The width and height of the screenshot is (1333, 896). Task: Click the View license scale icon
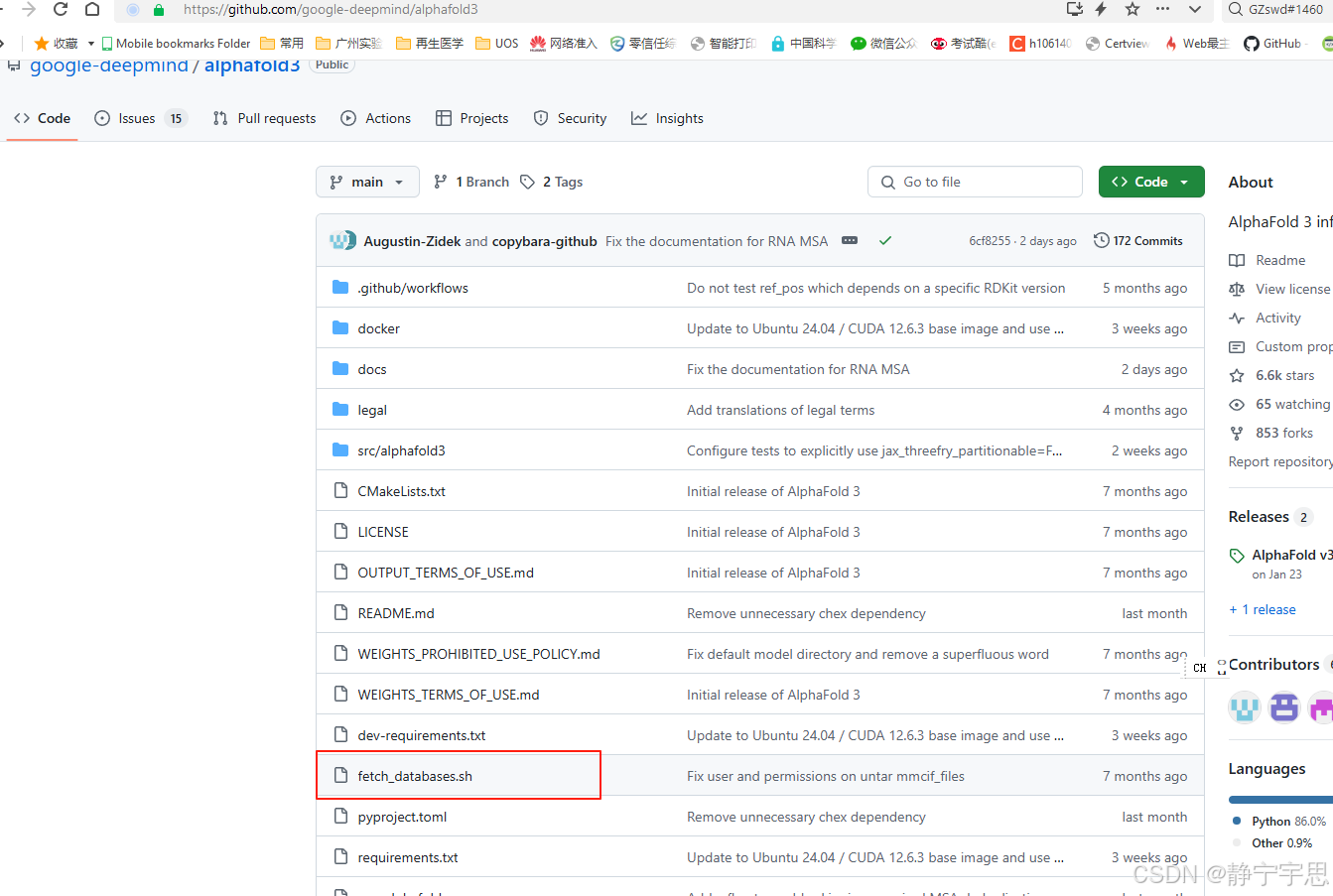tap(1237, 289)
